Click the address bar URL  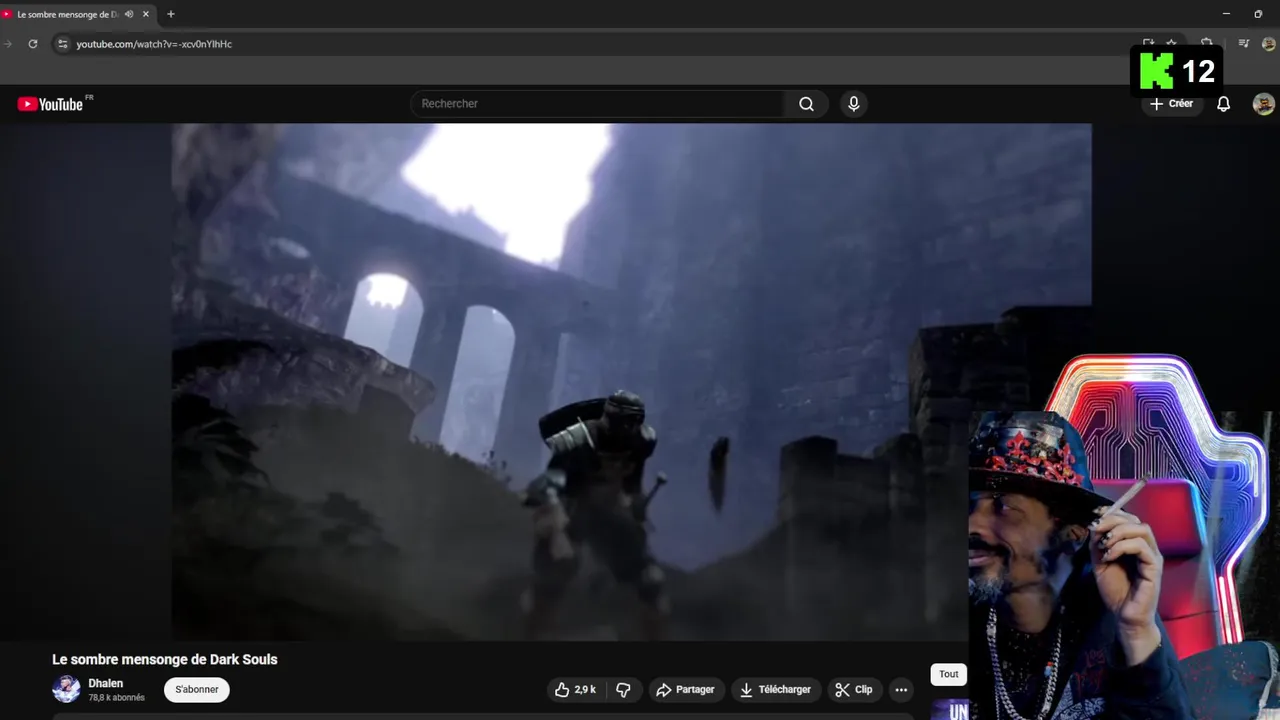tap(154, 44)
